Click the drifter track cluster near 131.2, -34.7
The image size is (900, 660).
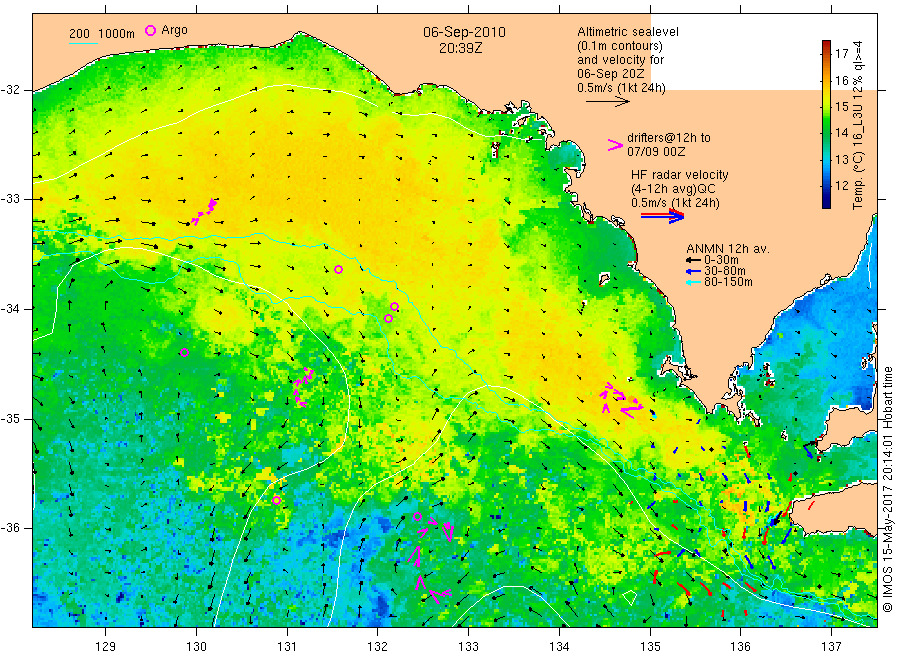click(x=302, y=387)
